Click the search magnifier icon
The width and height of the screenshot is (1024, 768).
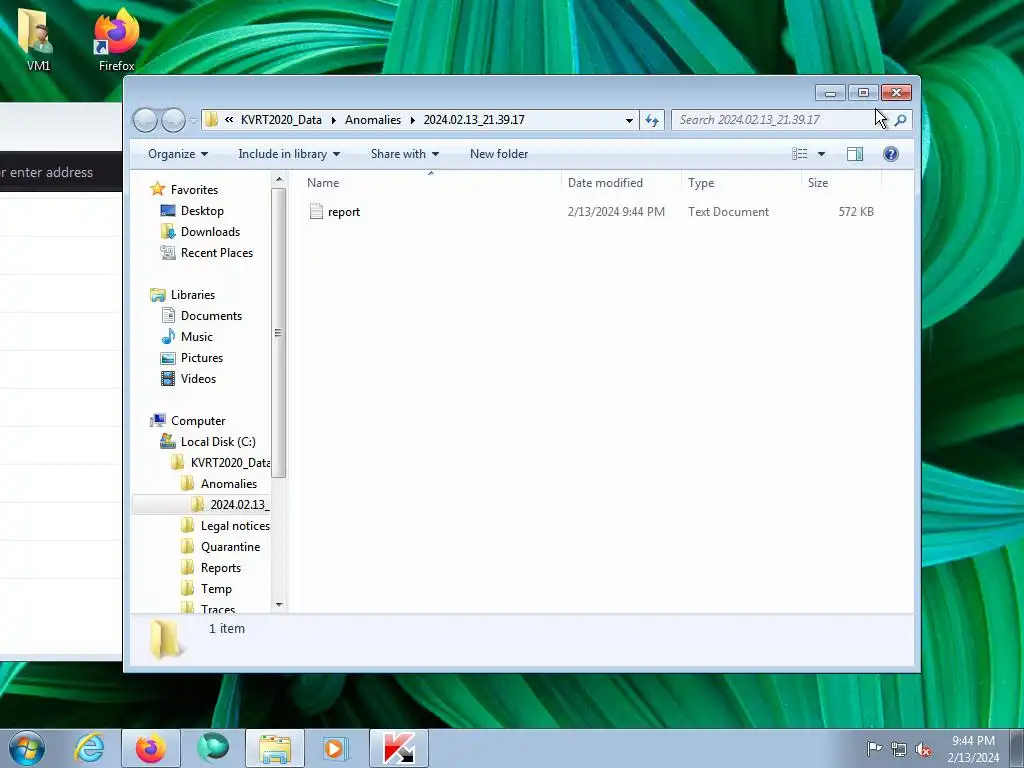point(901,120)
